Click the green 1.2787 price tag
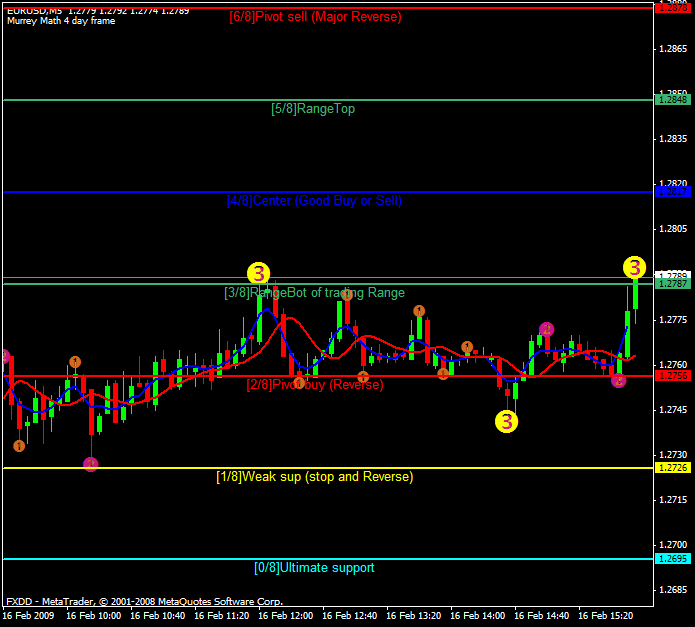 (x=673, y=284)
